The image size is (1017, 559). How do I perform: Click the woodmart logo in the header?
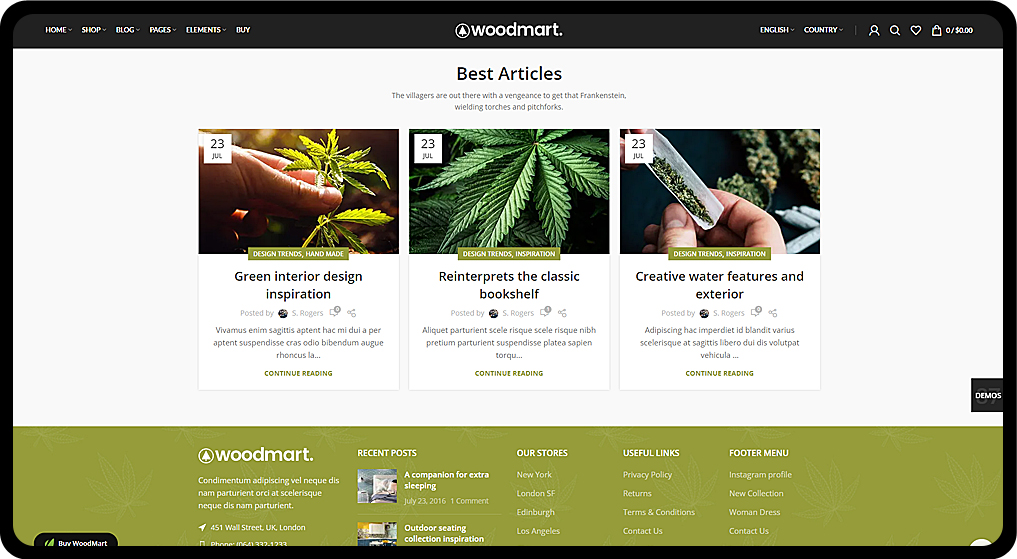pos(509,30)
